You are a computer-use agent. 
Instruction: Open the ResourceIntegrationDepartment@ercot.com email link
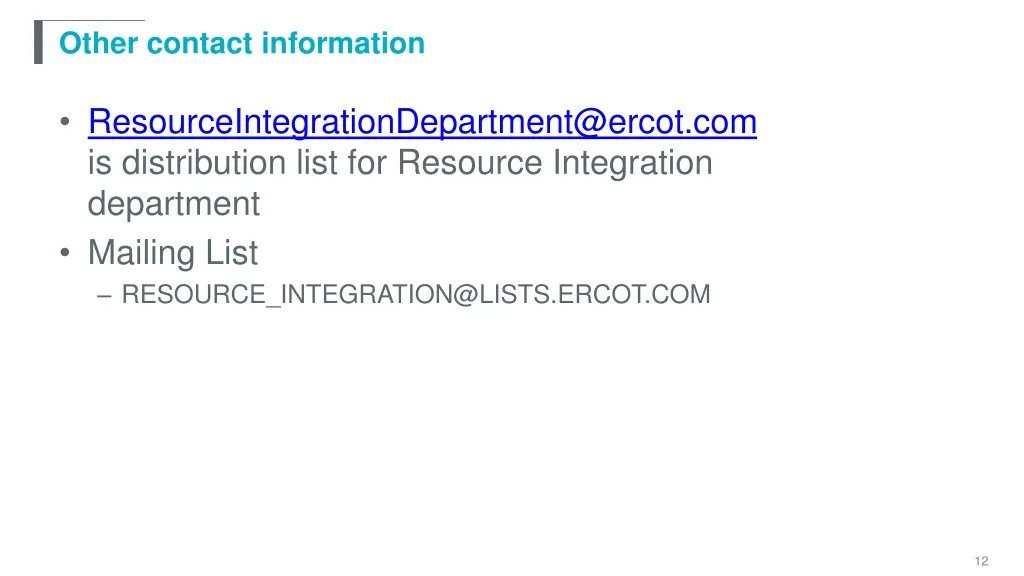(421, 122)
